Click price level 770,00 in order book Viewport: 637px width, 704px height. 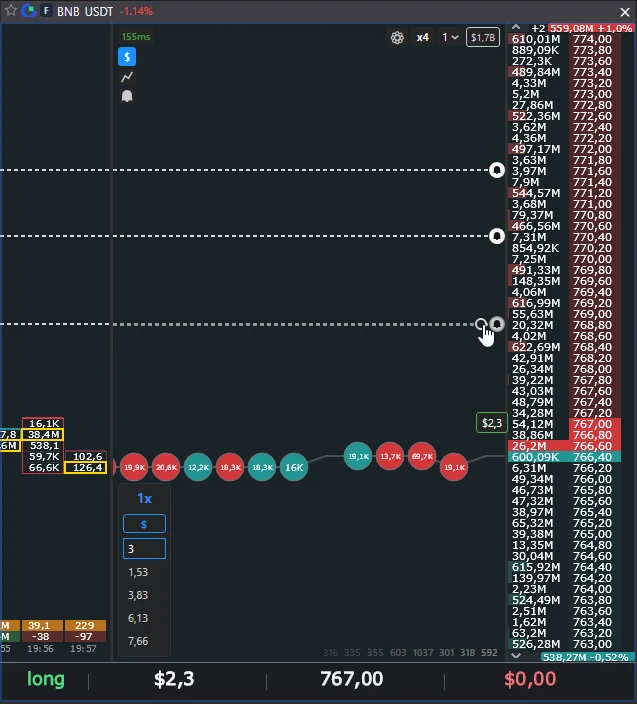592,259
